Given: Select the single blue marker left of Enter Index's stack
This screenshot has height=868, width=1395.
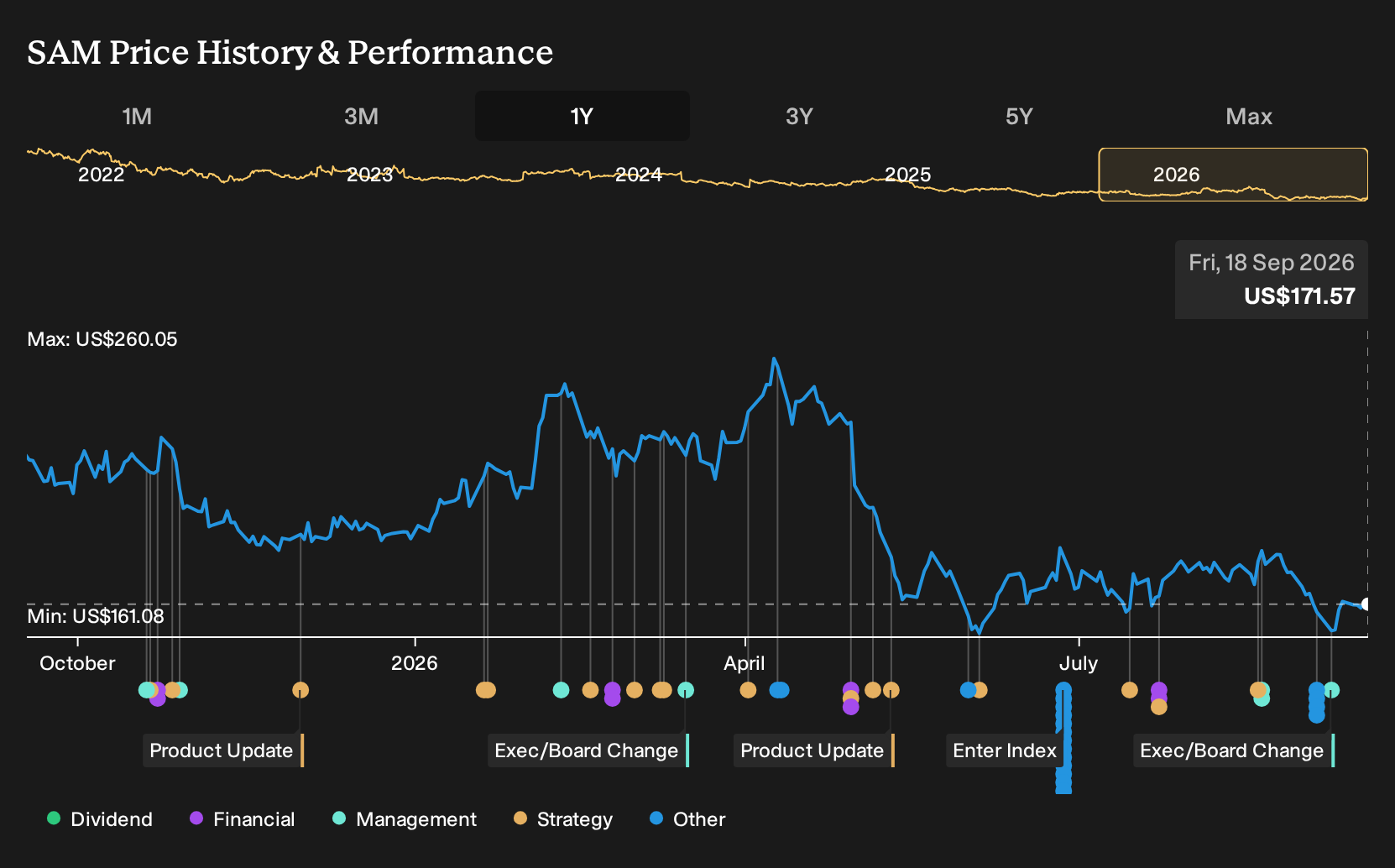Looking at the screenshot, I should [x=968, y=690].
